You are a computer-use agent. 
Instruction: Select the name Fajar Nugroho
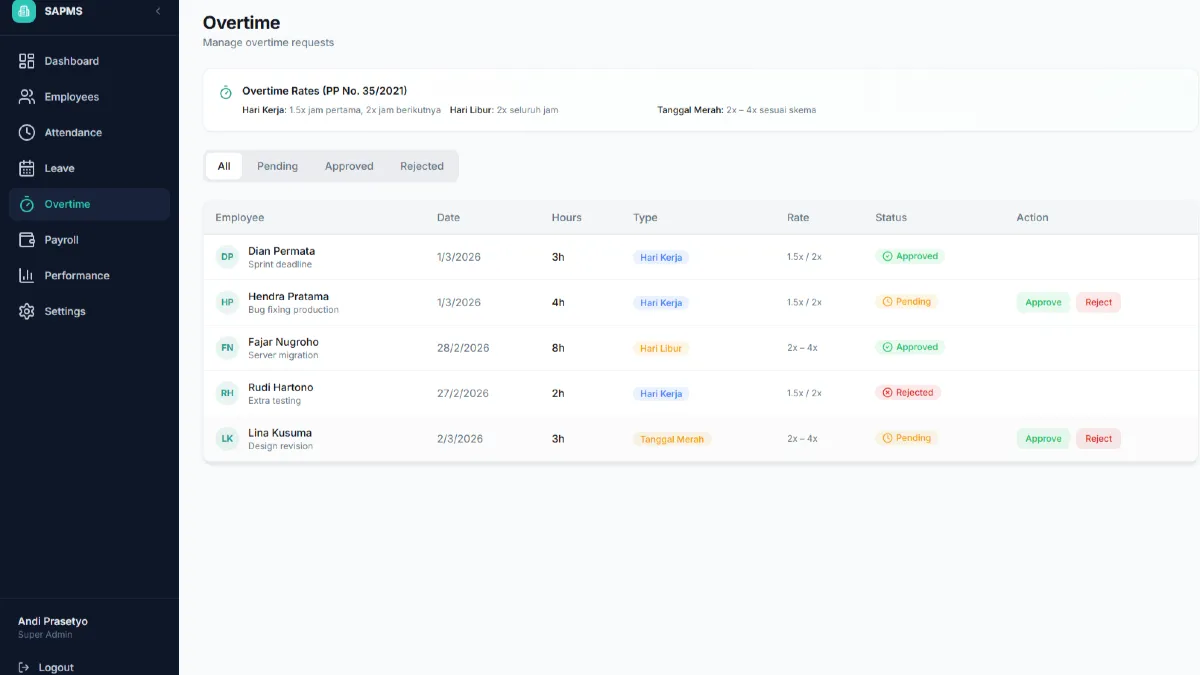(284, 342)
